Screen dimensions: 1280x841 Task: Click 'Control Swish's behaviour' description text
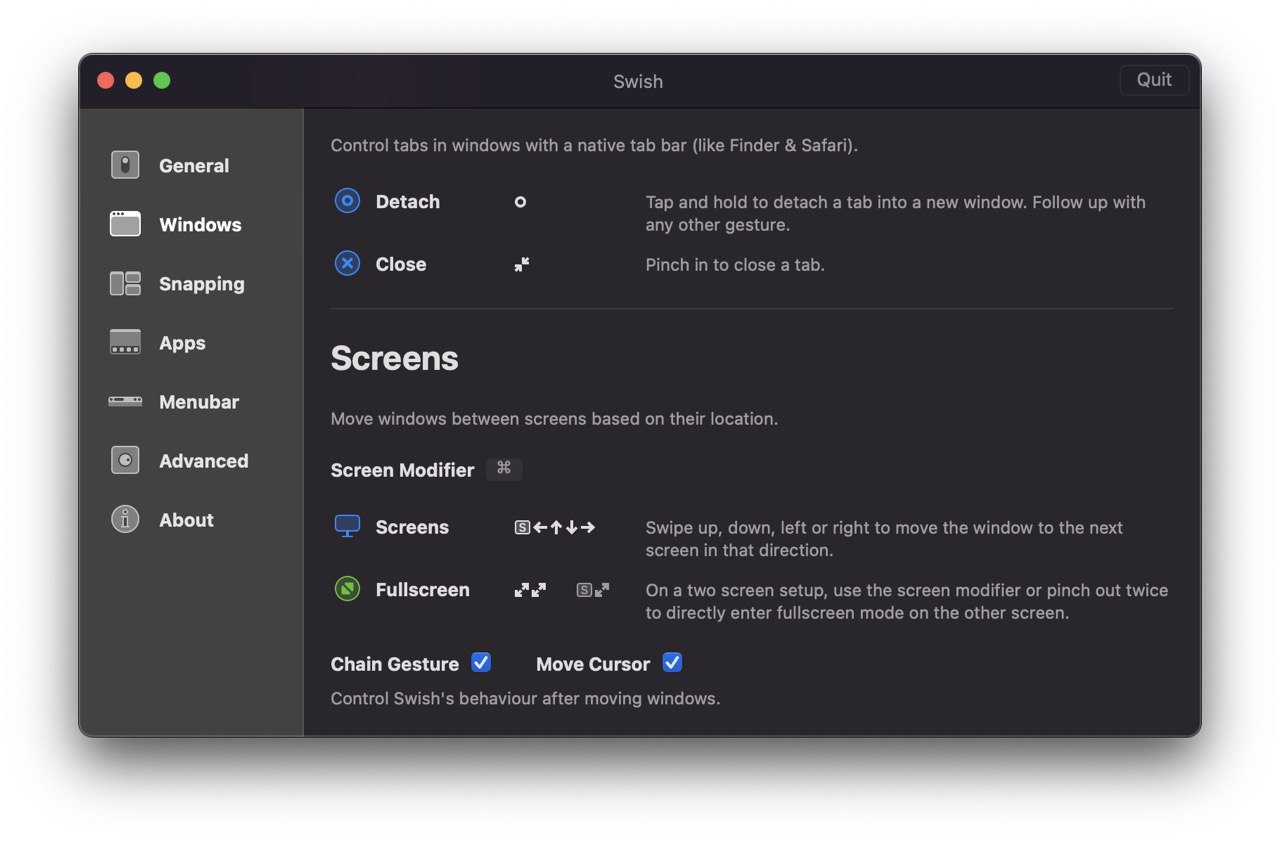tap(525, 699)
